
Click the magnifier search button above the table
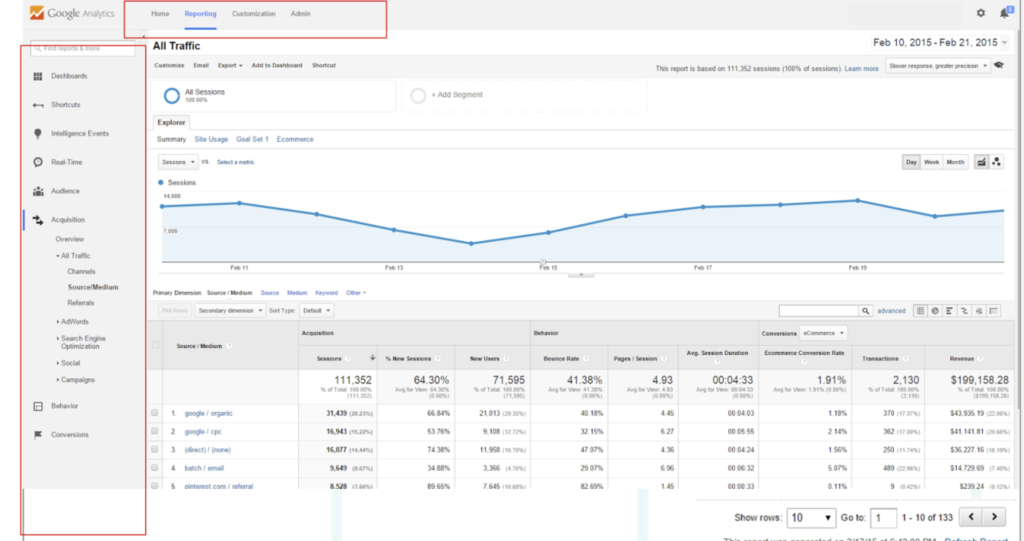[866, 311]
